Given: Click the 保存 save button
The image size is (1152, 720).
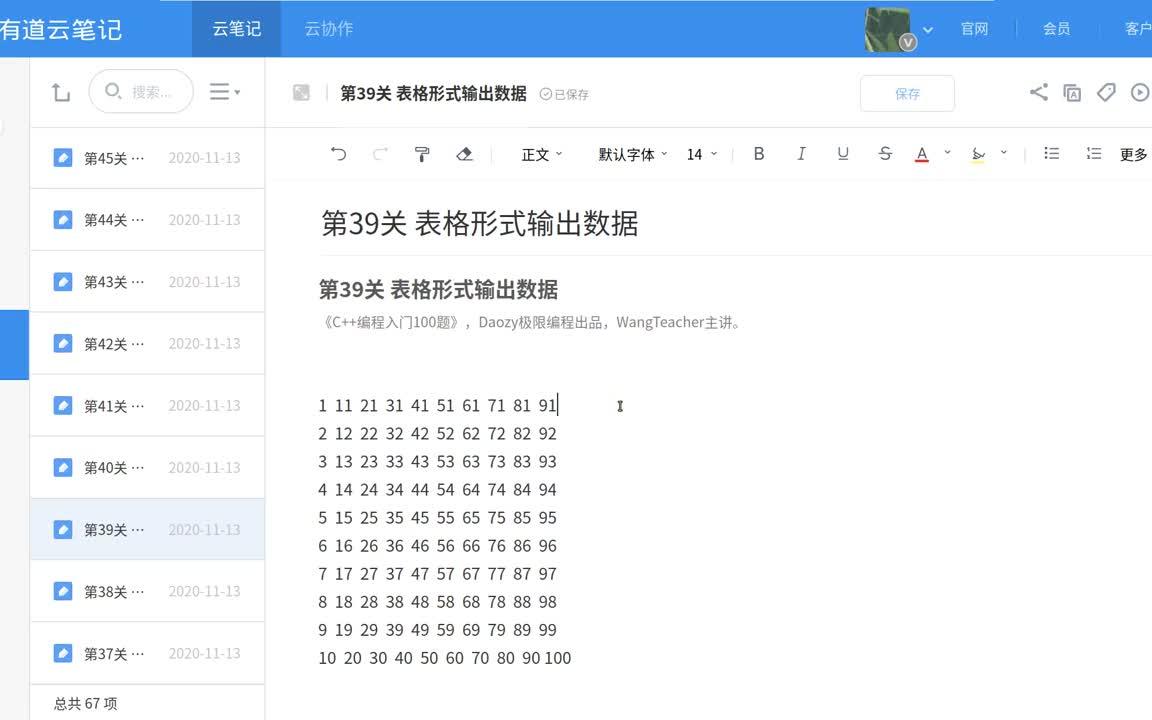Looking at the screenshot, I should tap(907, 92).
